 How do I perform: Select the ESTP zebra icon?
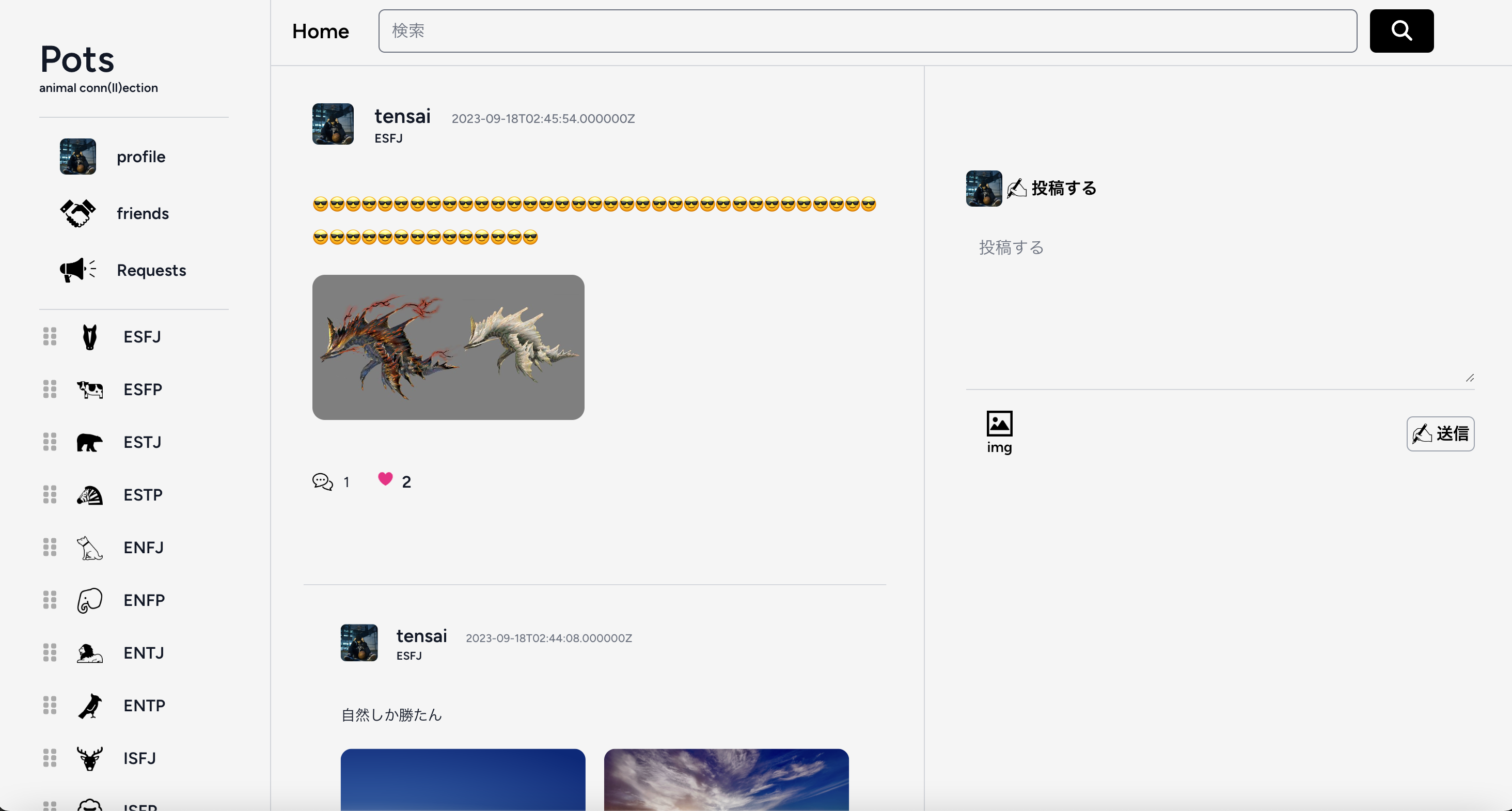point(90,495)
